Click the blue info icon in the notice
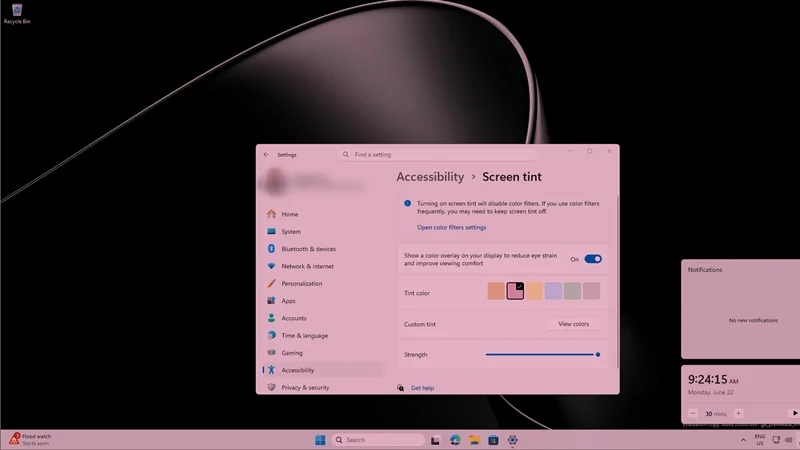This screenshot has height=450, width=800. (408, 204)
